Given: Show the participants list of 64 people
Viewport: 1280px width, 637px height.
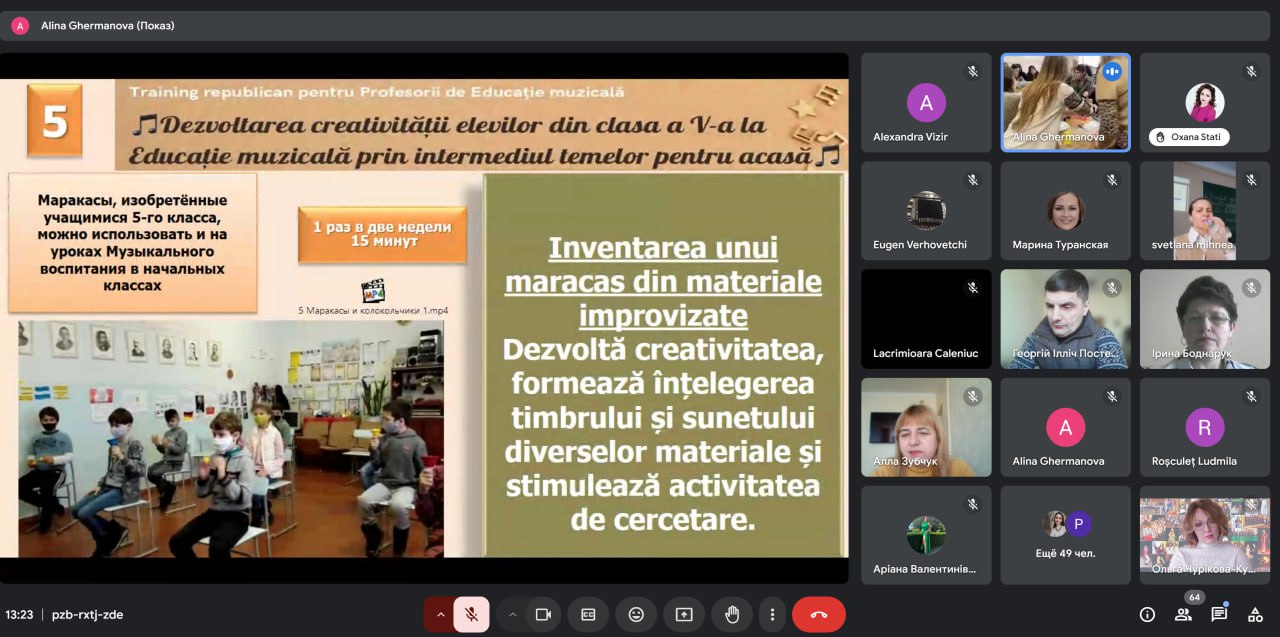Looking at the screenshot, I should click(1183, 614).
